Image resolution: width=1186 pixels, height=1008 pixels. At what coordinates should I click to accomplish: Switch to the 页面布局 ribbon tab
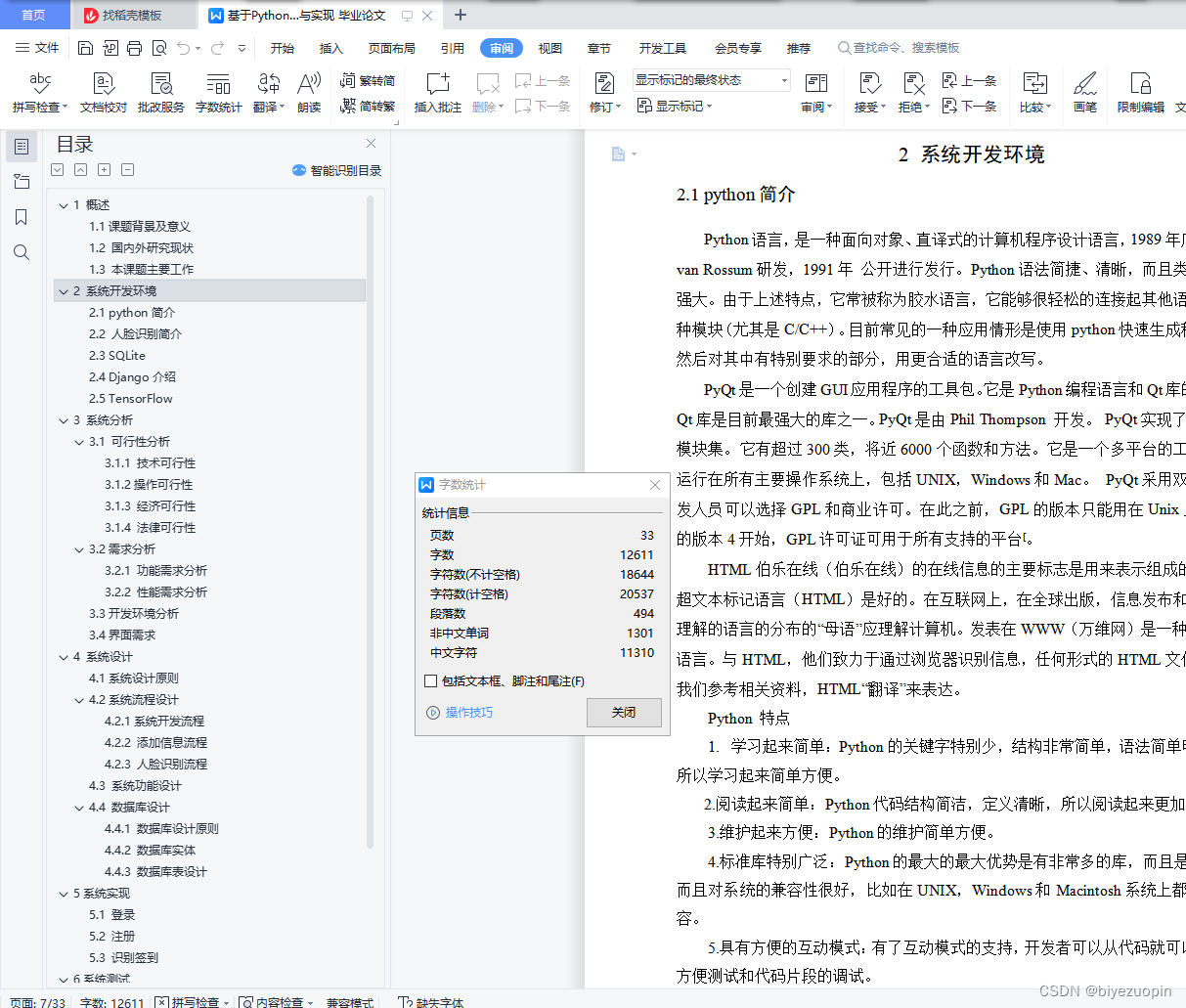(391, 47)
